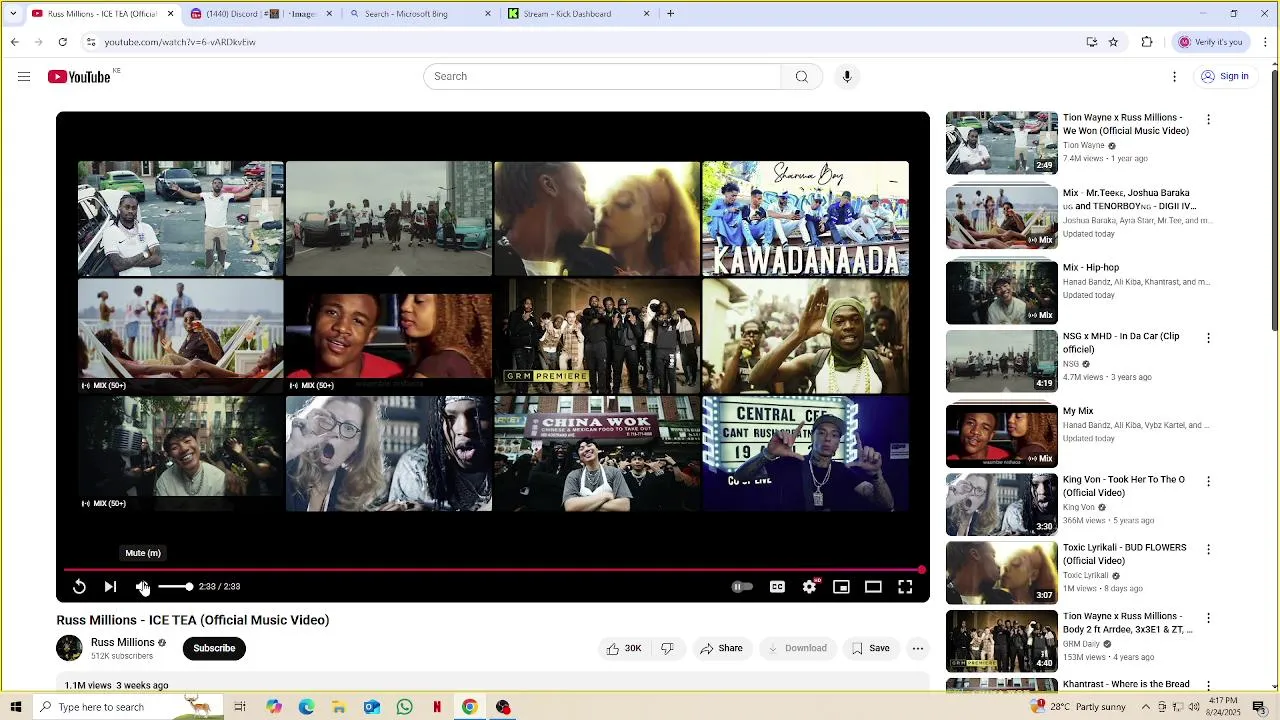This screenshot has height=720, width=1280.
Task: Open options for Tion Wayne Body 2 video
Action: point(1208,618)
